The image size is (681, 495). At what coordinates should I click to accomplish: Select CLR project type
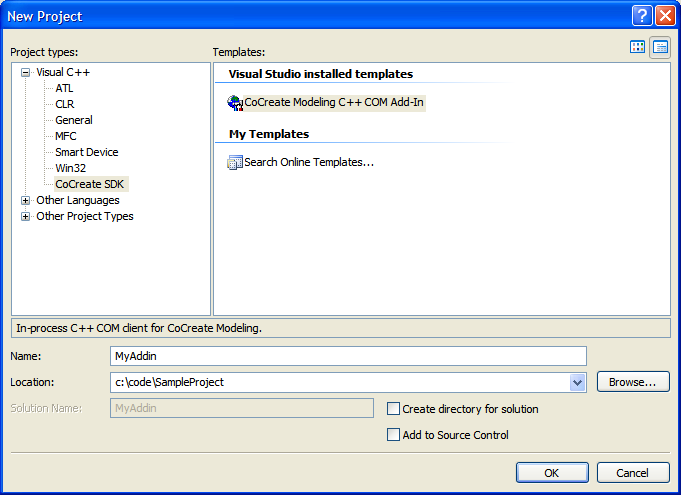(x=65, y=104)
